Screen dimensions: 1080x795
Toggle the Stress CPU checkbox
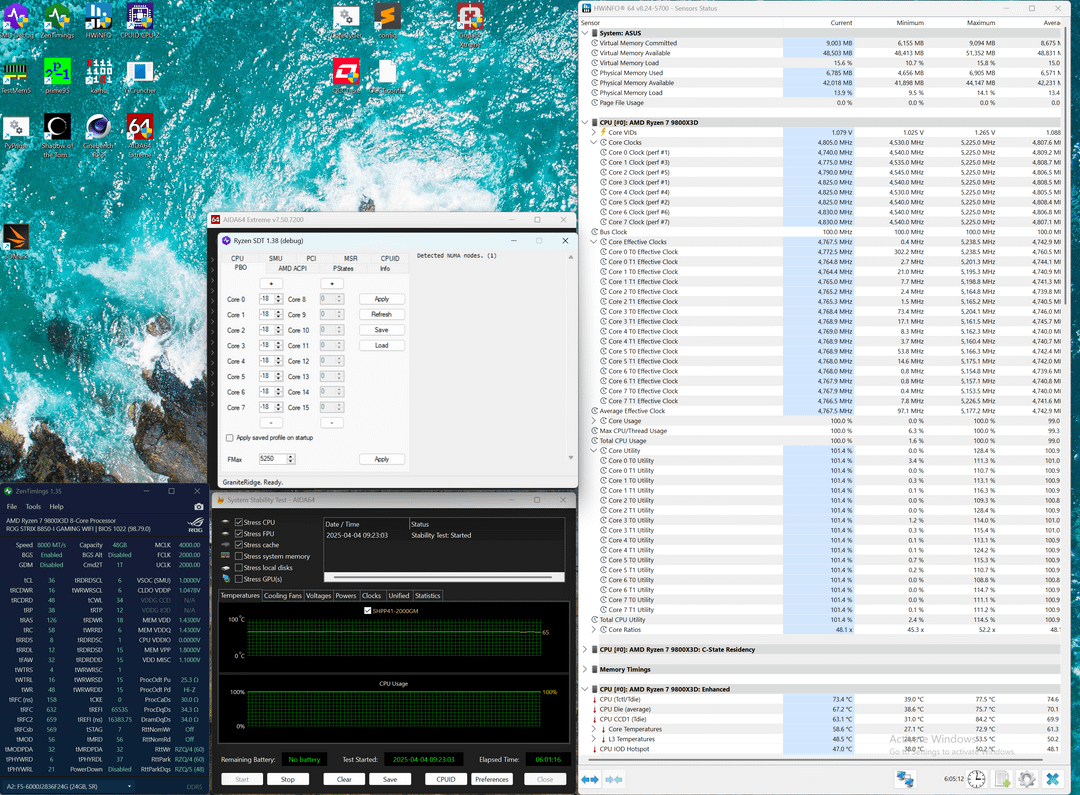[x=238, y=522]
